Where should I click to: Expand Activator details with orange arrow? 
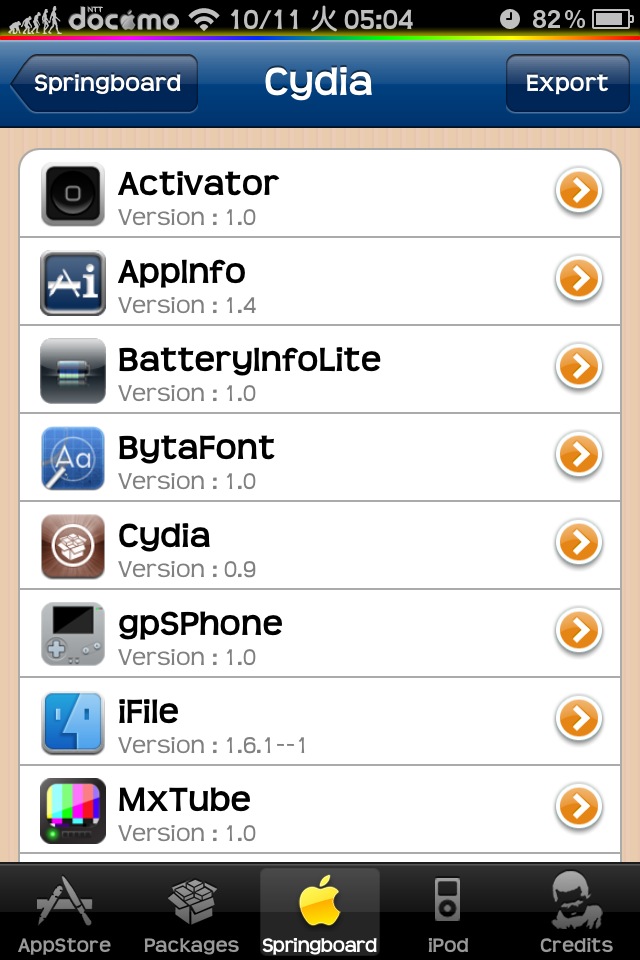(579, 190)
